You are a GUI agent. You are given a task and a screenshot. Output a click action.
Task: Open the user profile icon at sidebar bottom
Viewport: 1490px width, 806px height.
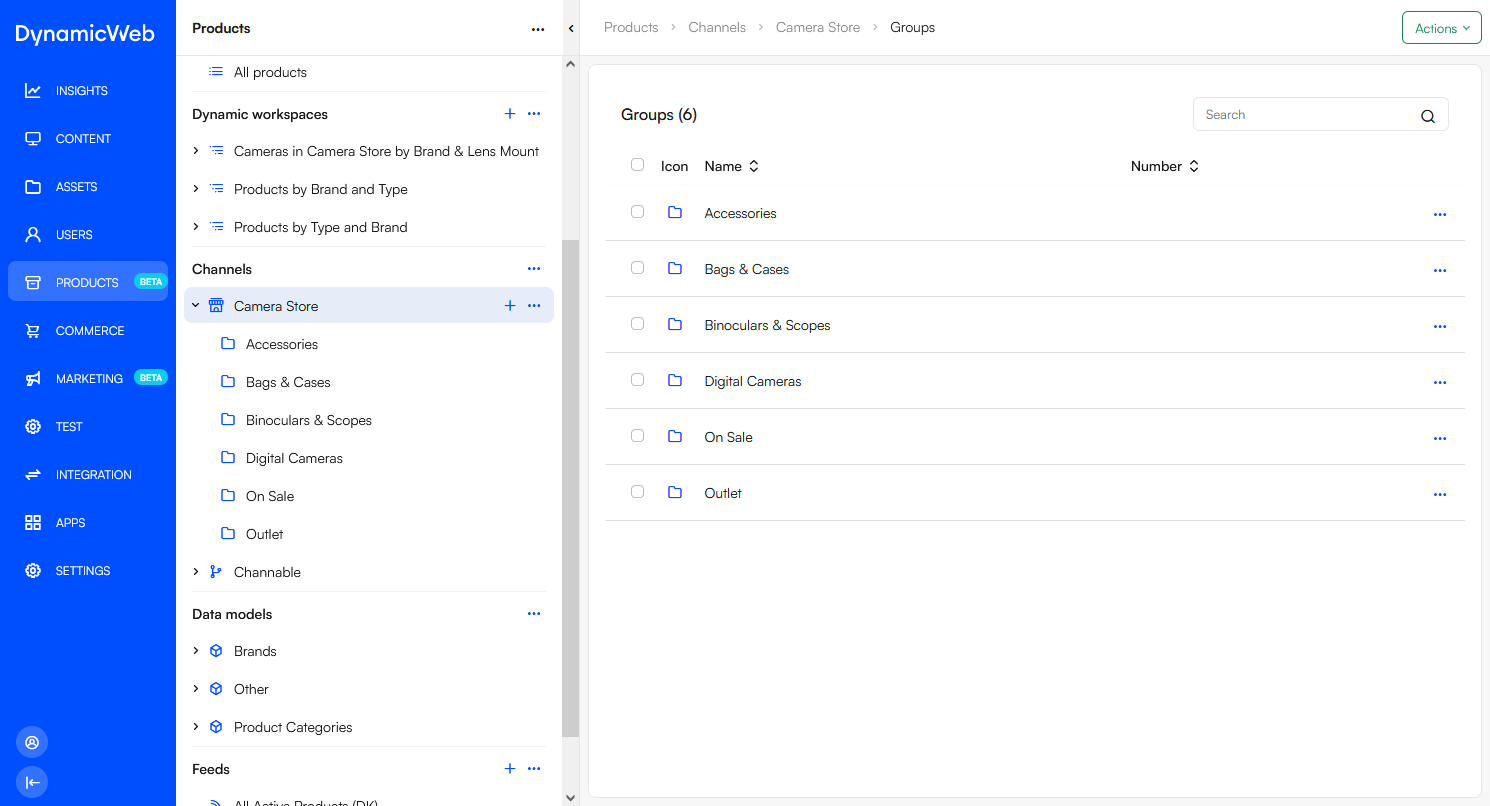click(32, 743)
